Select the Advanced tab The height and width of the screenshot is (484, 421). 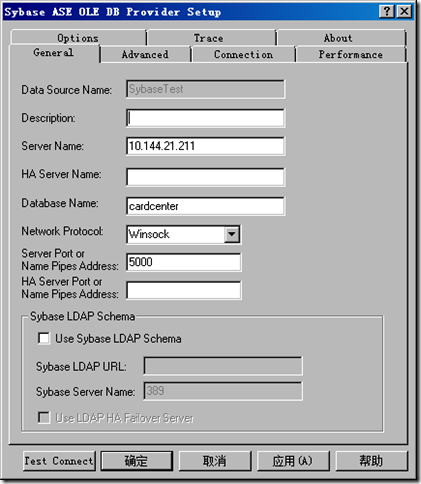[x=145, y=54]
